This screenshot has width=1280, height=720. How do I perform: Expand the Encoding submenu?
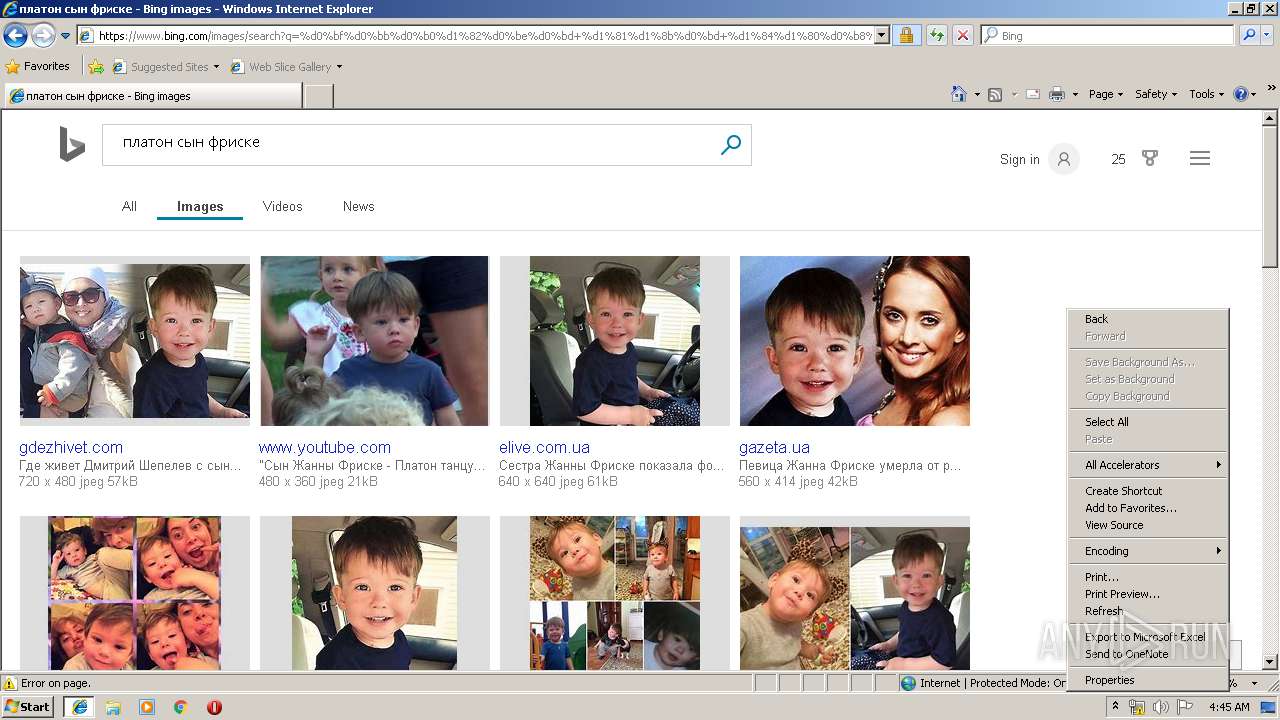point(1148,551)
